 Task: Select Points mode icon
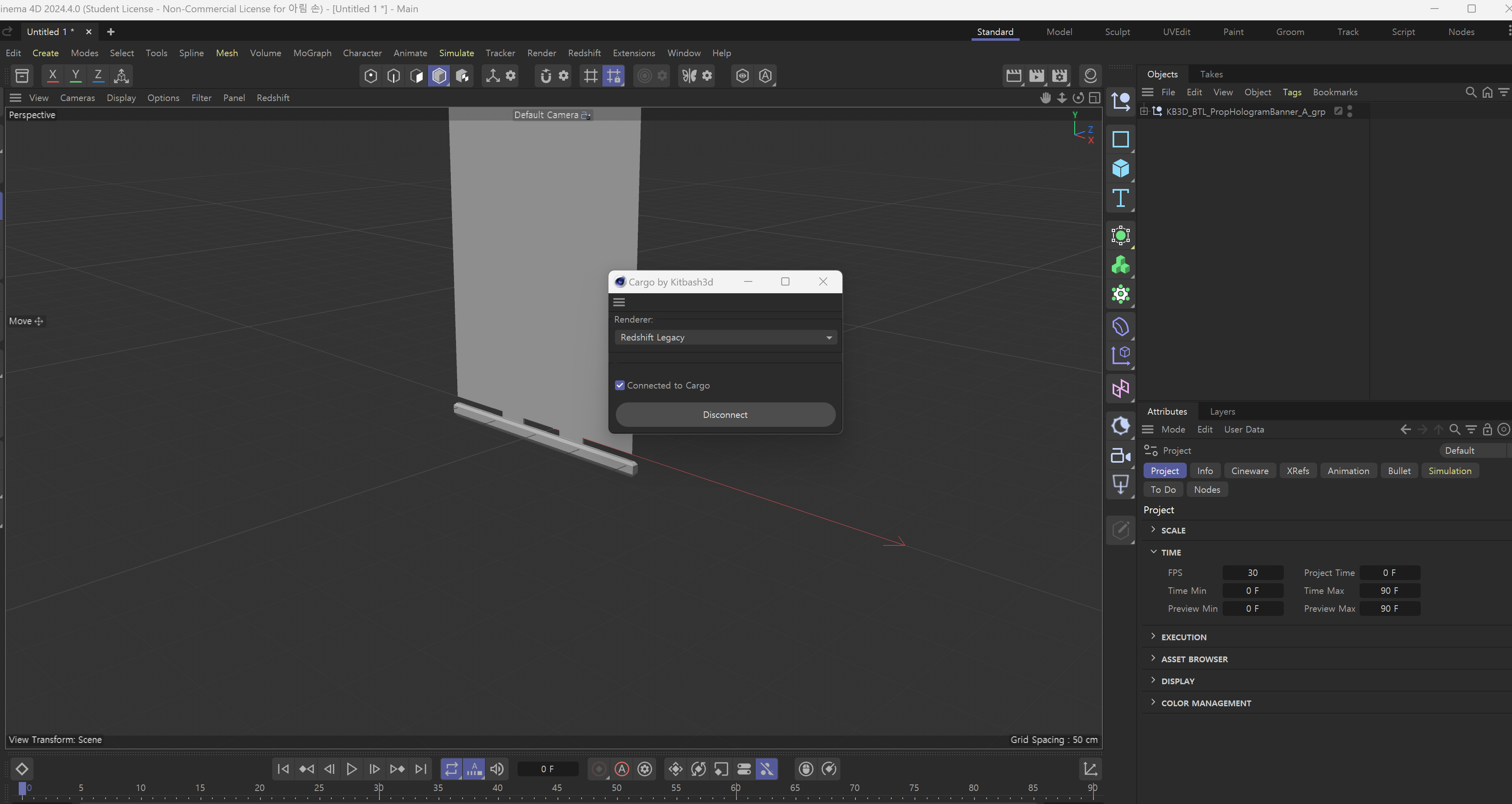370,76
